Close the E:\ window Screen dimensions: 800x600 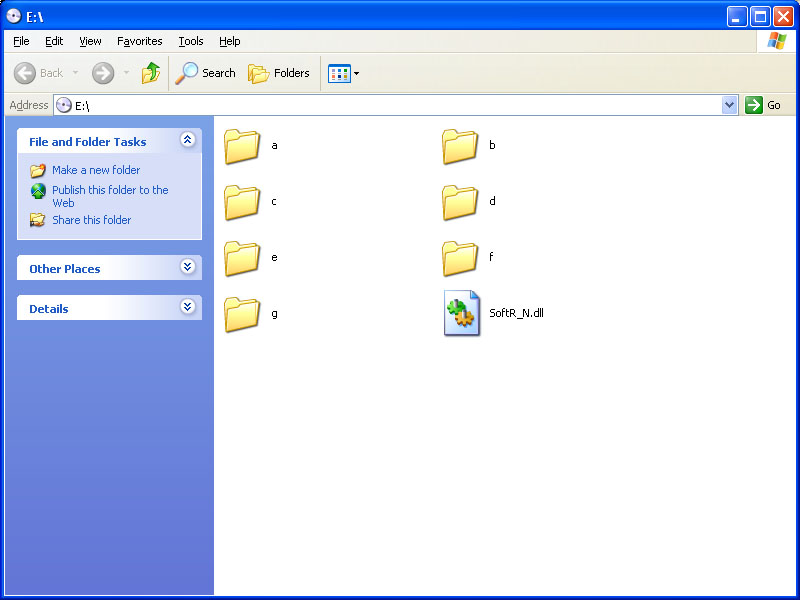coord(783,17)
